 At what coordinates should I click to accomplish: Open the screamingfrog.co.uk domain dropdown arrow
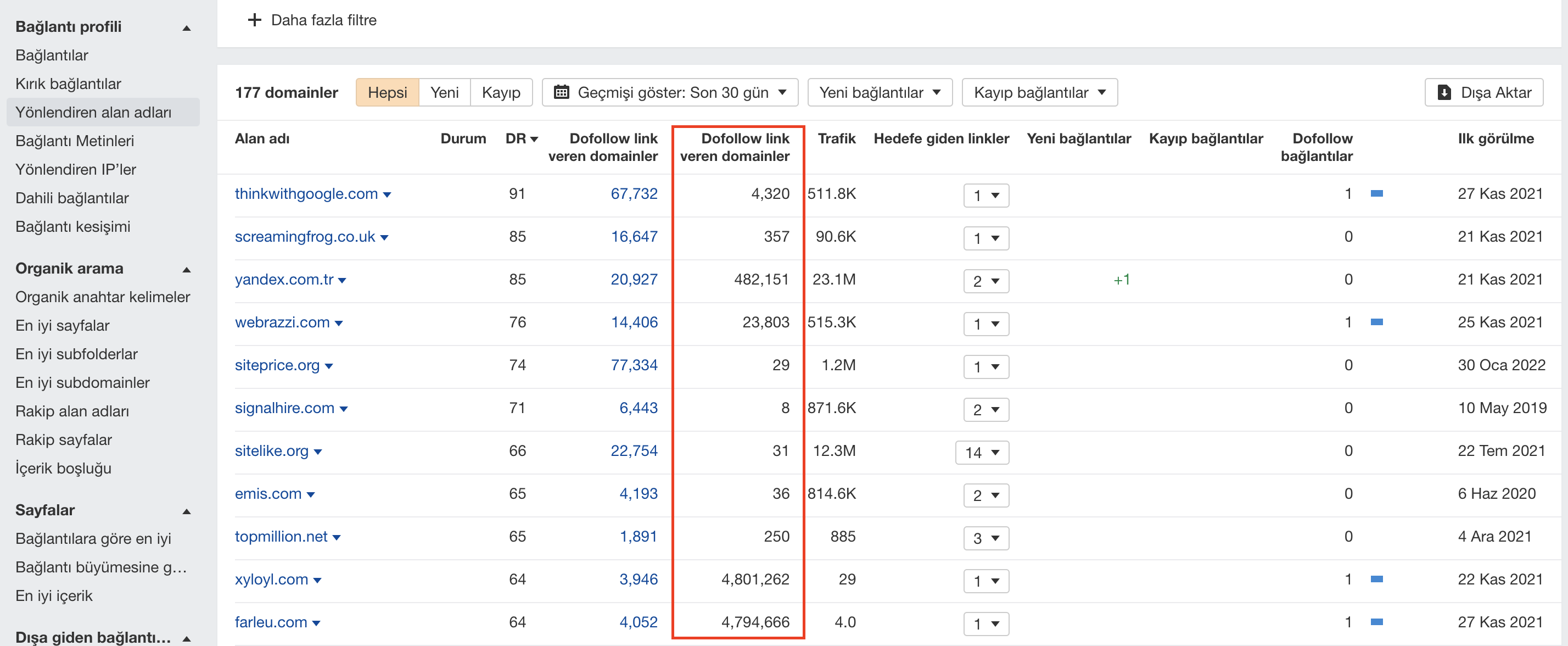coord(384,237)
